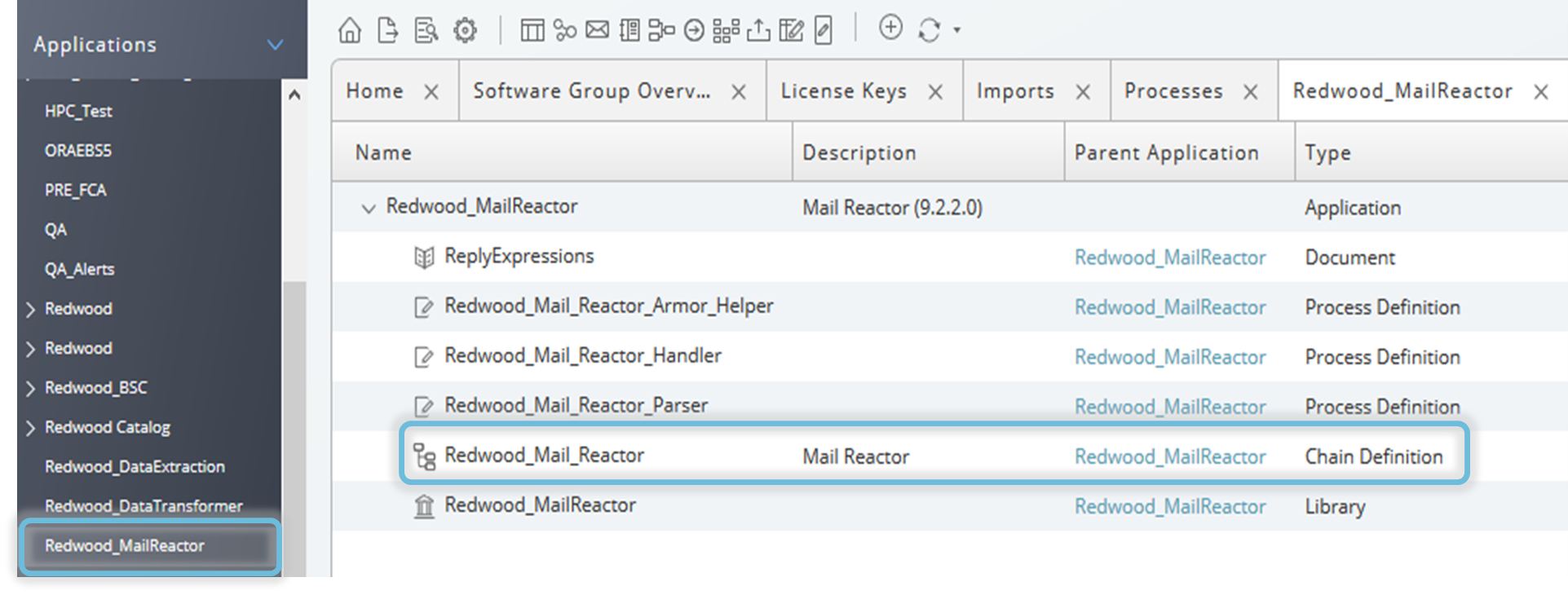The image size is (1568, 595).
Task: Click the table with pencil icon
Action: click(x=791, y=31)
